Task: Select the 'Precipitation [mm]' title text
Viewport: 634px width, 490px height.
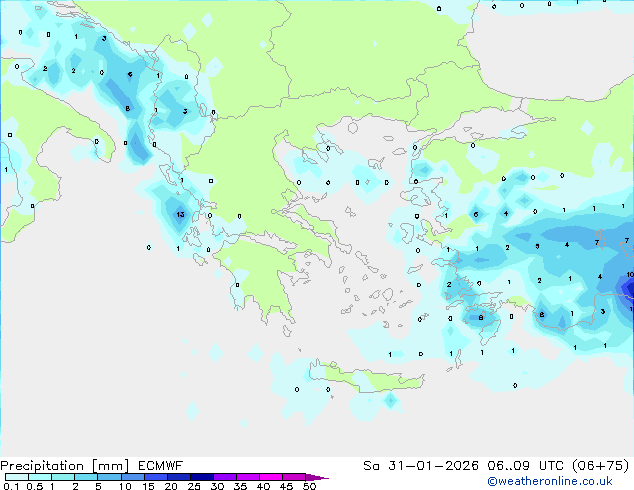Action: click(x=65, y=466)
